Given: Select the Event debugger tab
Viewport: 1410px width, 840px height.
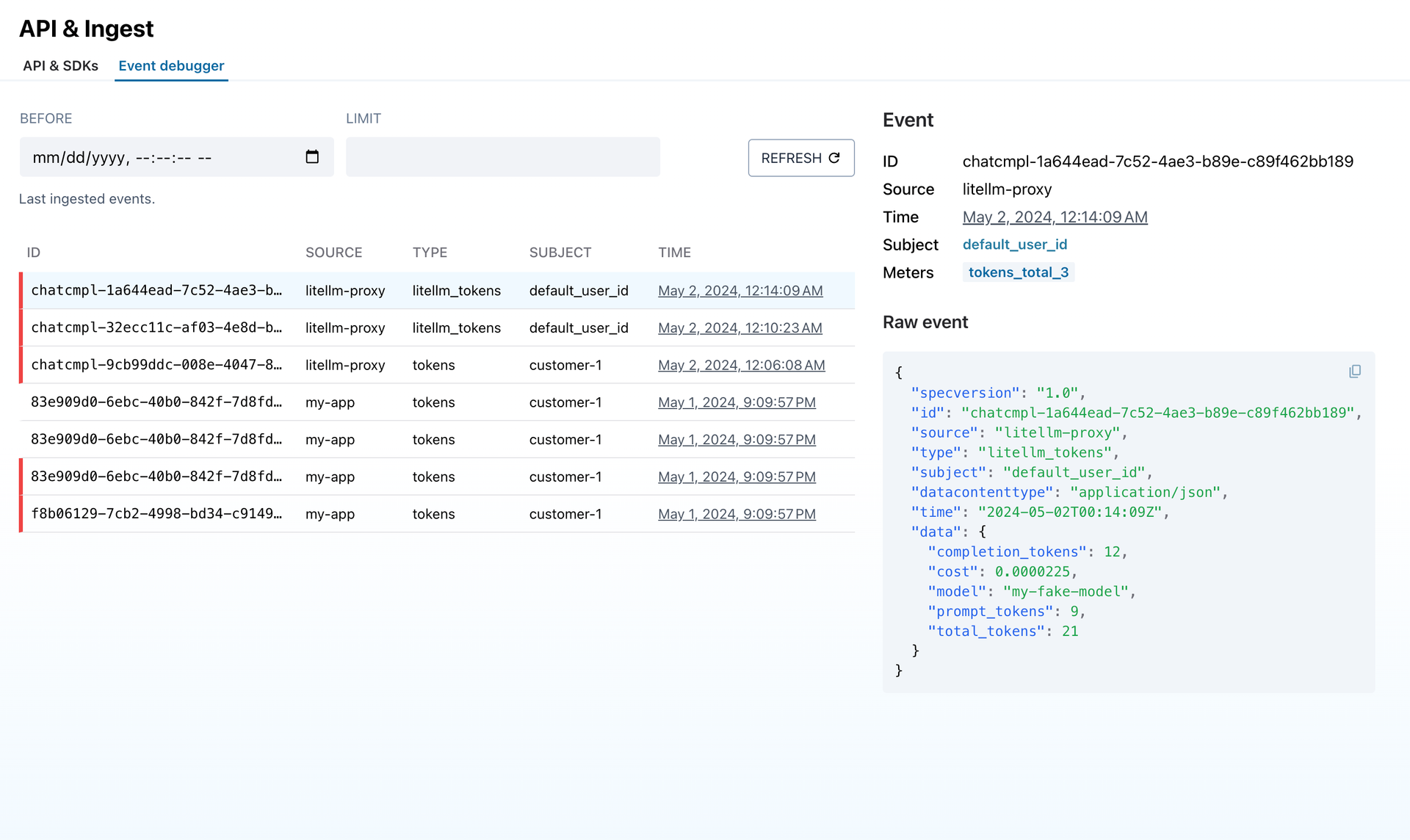Looking at the screenshot, I should [171, 65].
